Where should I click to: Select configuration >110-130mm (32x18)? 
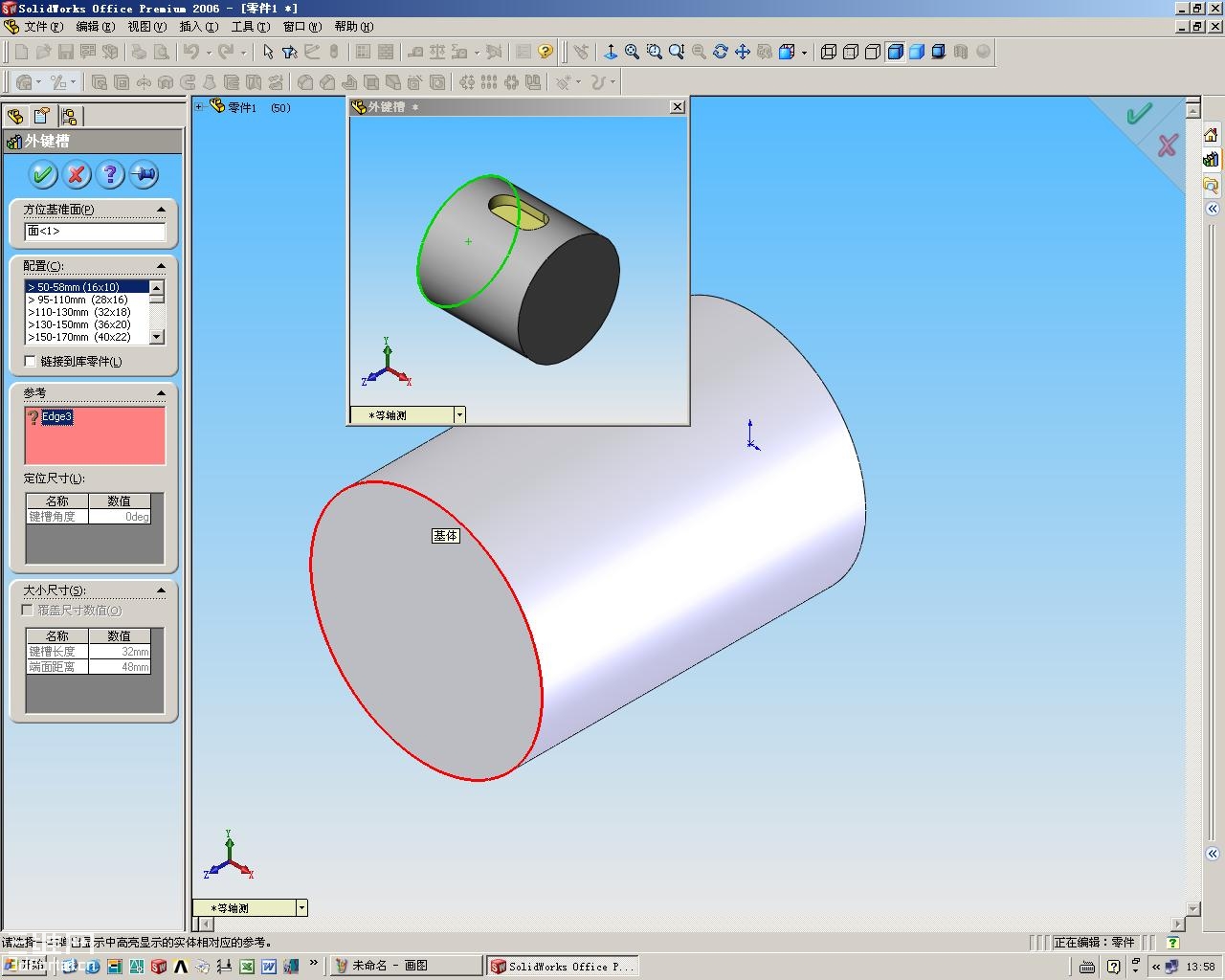(87, 312)
